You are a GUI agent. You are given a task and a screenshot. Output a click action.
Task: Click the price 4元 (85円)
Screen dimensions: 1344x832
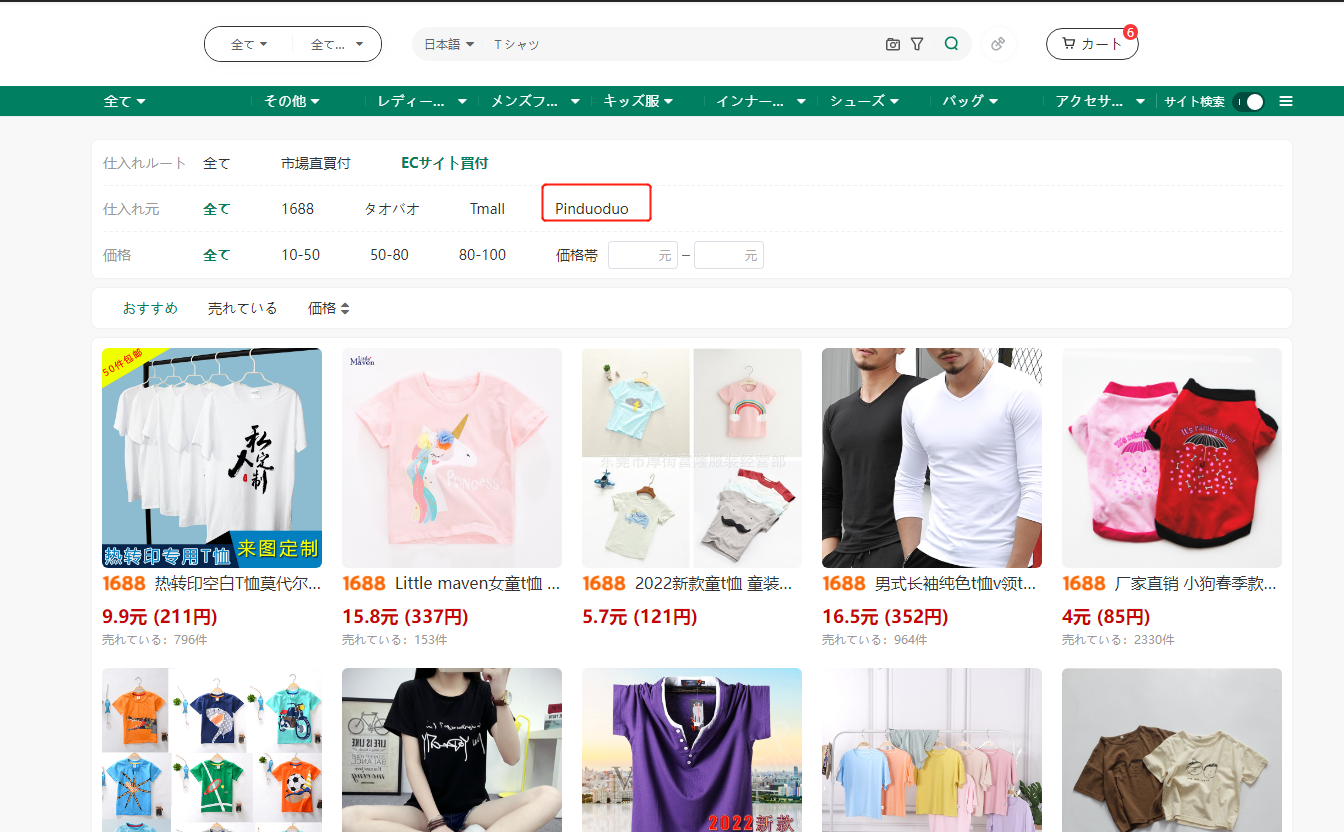pyautogui.click(x=1107, y=616)
